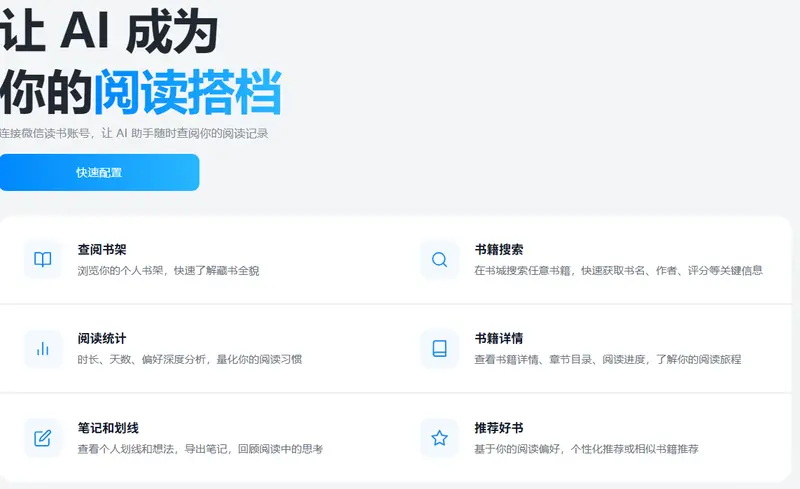Open the 笔记和划线 edit pencil icon
Image resolution: width=800 pixels, height=489 pixels.
(43, 438)
